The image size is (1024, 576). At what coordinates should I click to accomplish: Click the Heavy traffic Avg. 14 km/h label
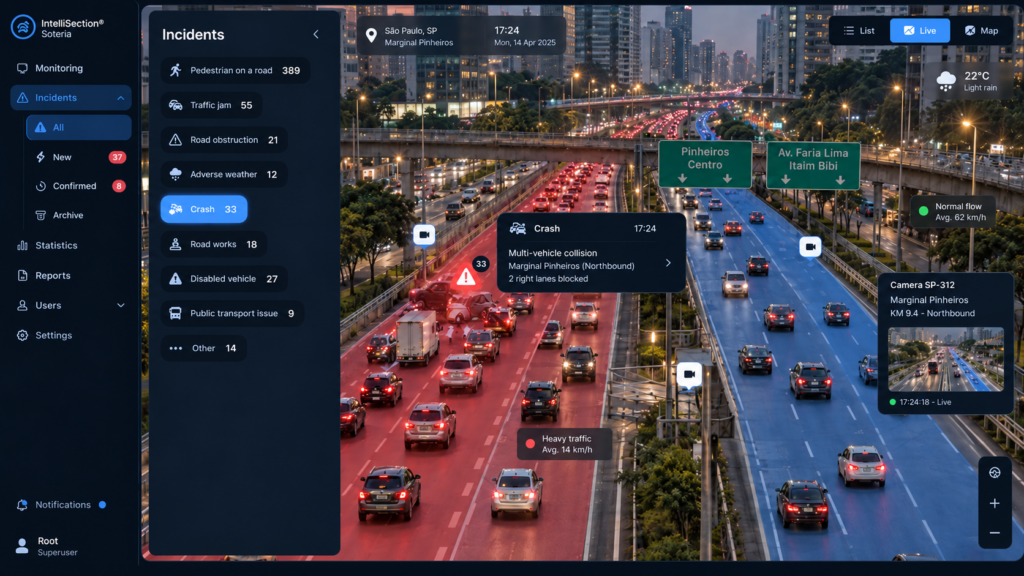point(566,444)
